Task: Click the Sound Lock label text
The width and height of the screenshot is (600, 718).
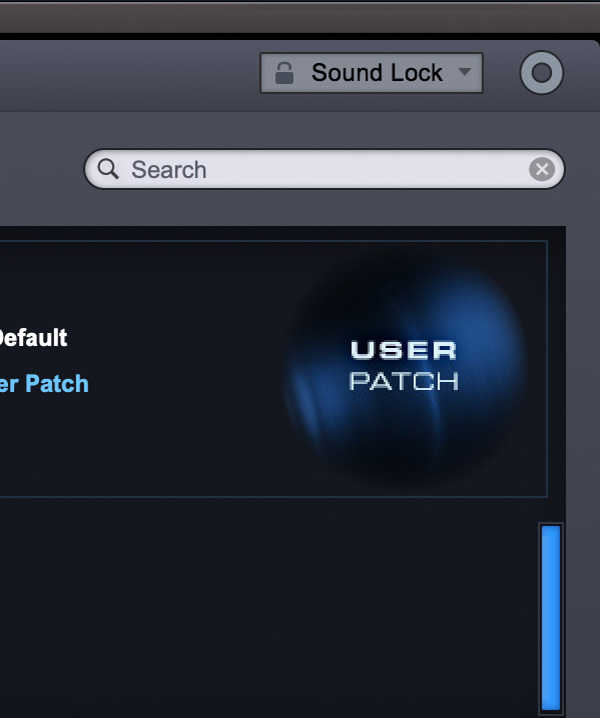Action: (x=377, y=73)
